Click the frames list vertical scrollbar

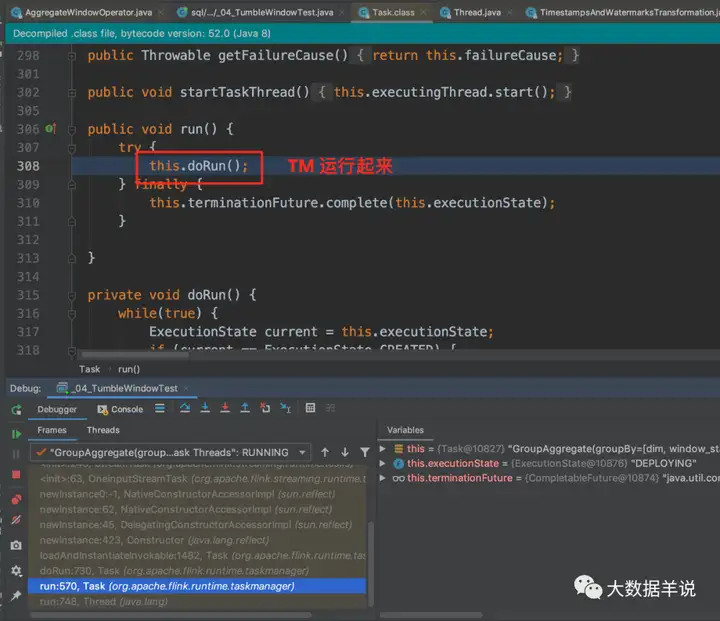(371, 563)
